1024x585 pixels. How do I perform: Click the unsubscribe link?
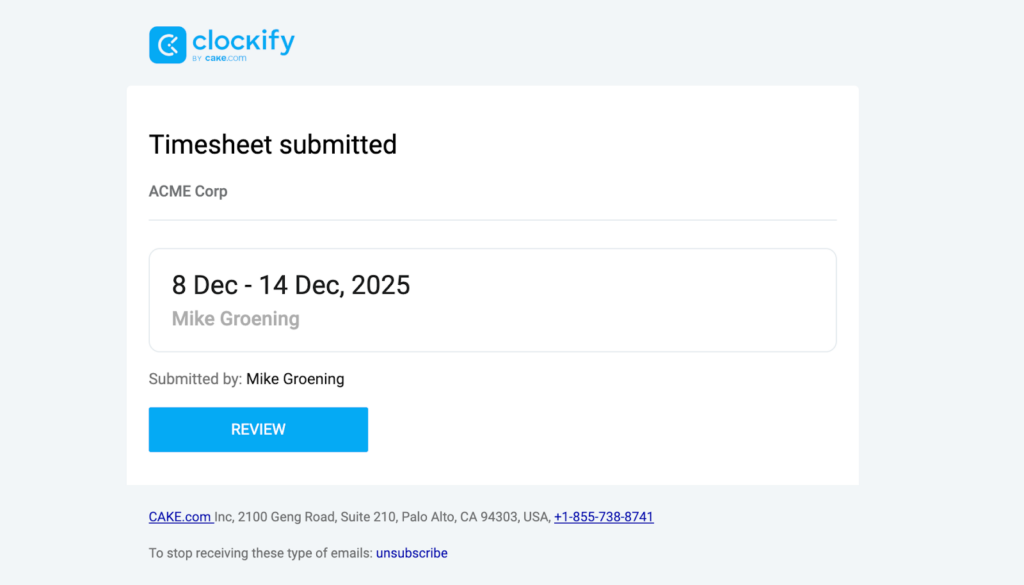pyautogui.click(x=411, y=553)
